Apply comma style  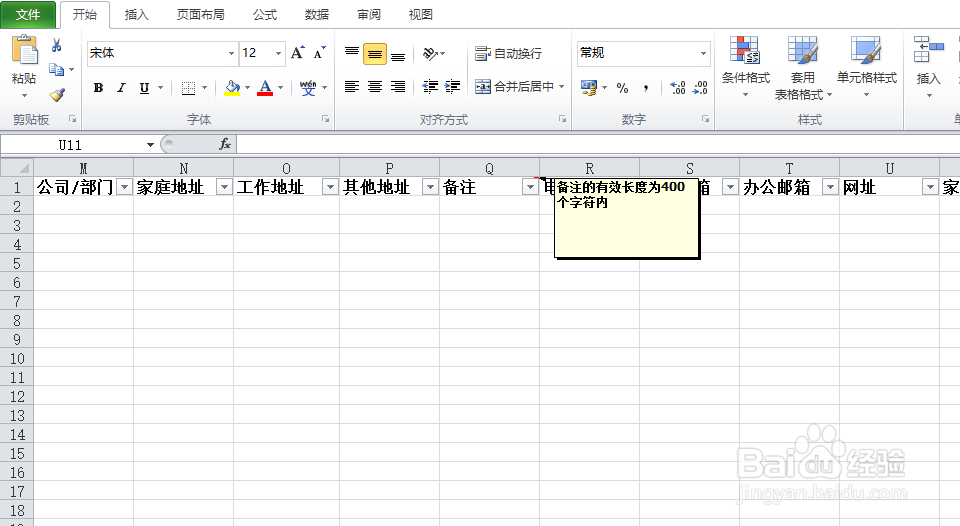click(x=646, y=88)
